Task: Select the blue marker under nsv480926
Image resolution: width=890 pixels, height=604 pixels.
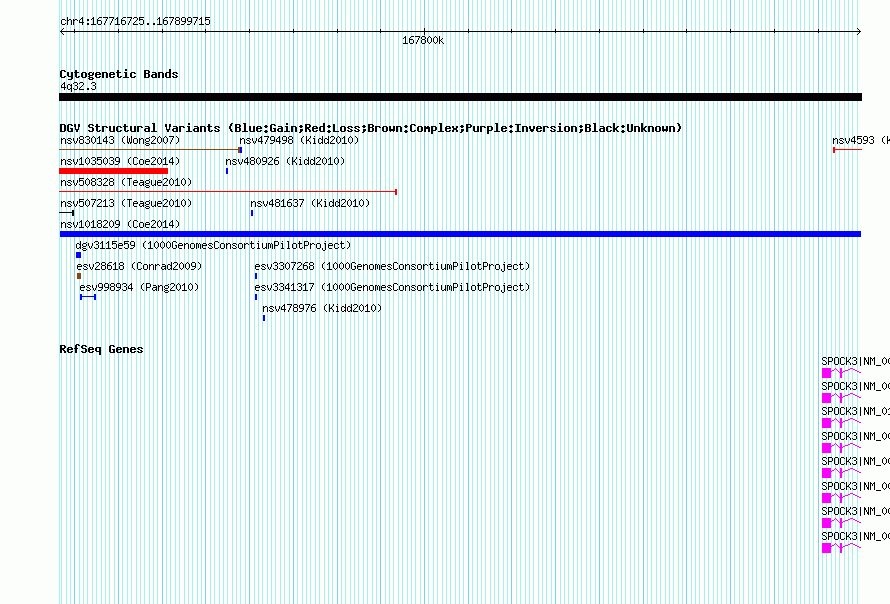Action: point(227,171)
